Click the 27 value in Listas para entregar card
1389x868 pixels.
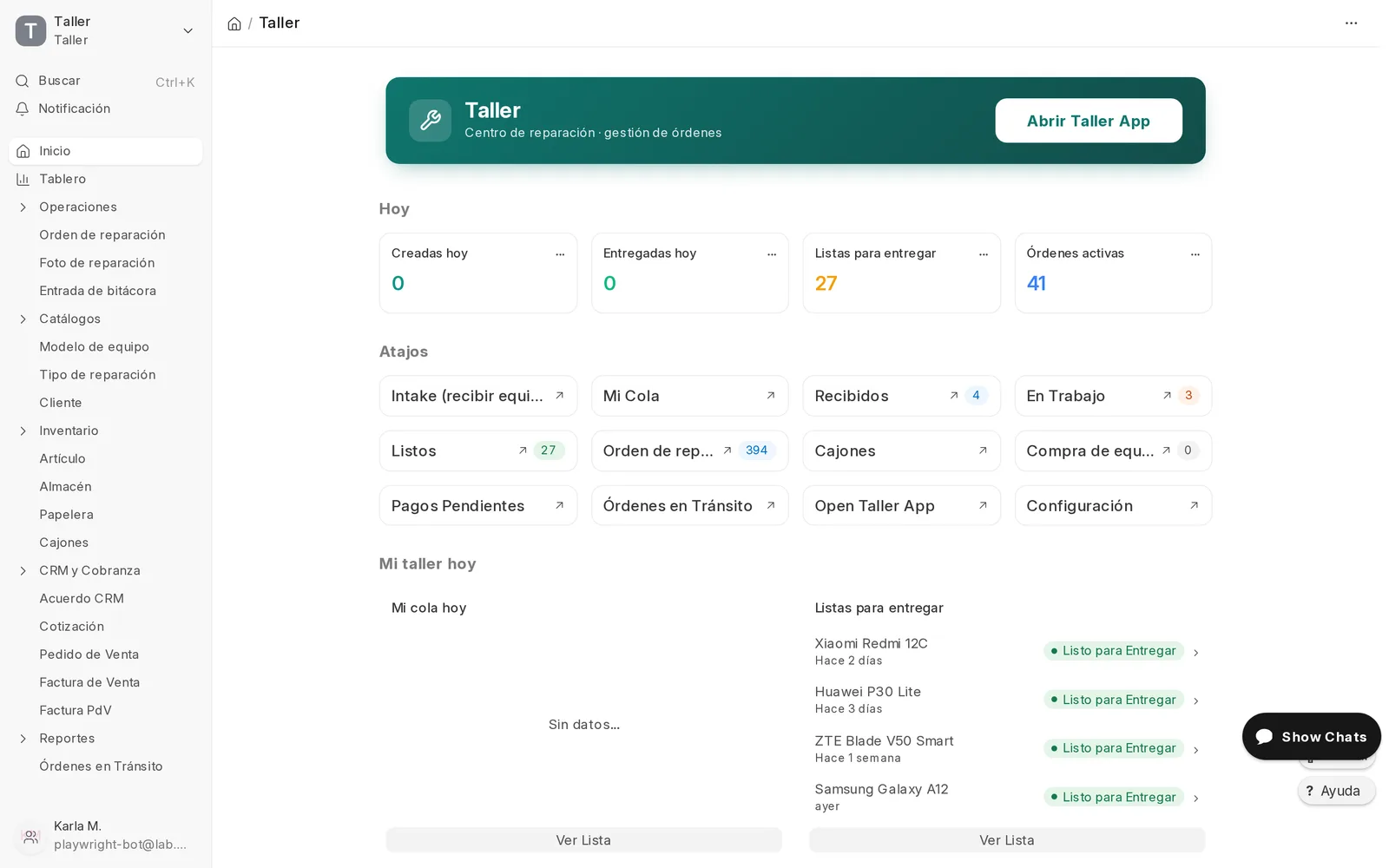(x=826, y=284)
